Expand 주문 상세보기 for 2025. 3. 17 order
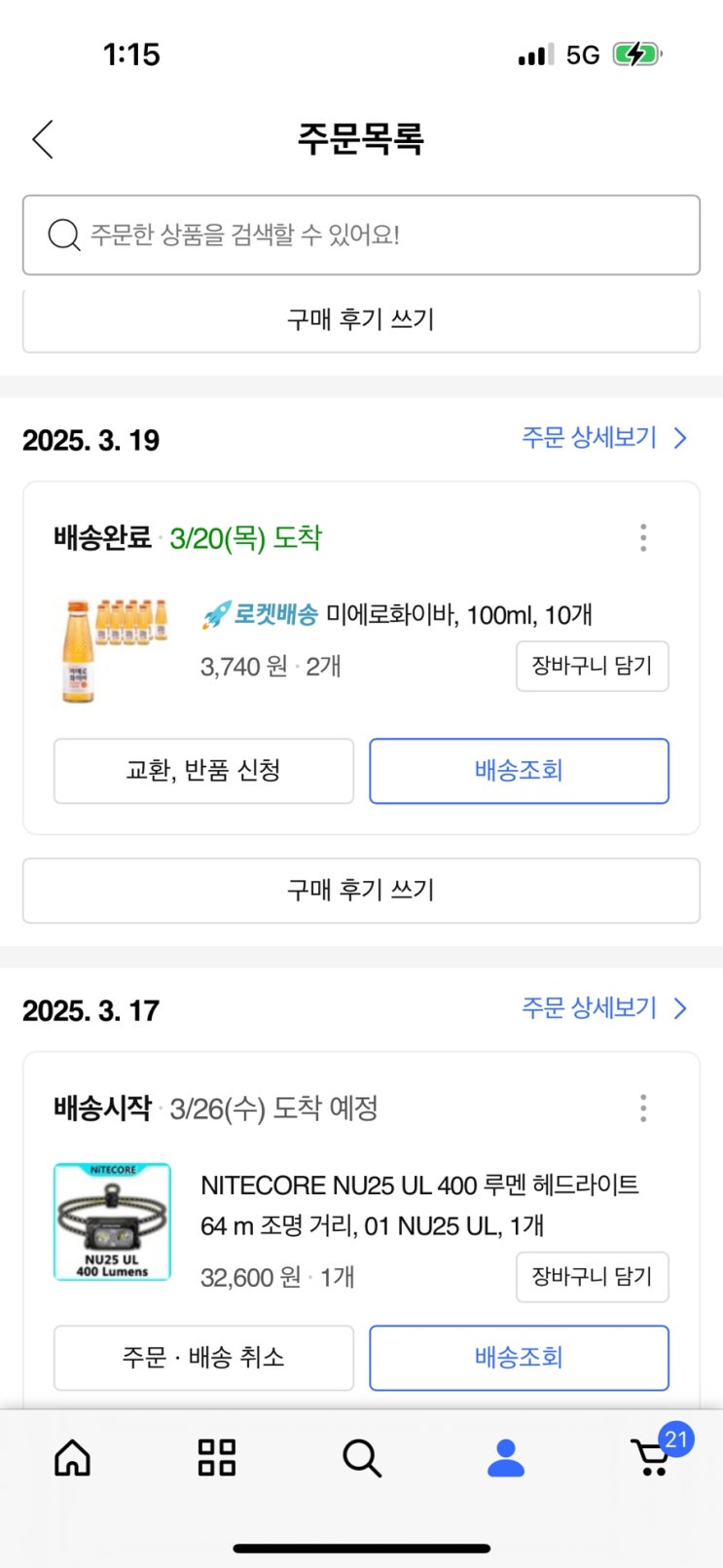 coord(603,1008)
